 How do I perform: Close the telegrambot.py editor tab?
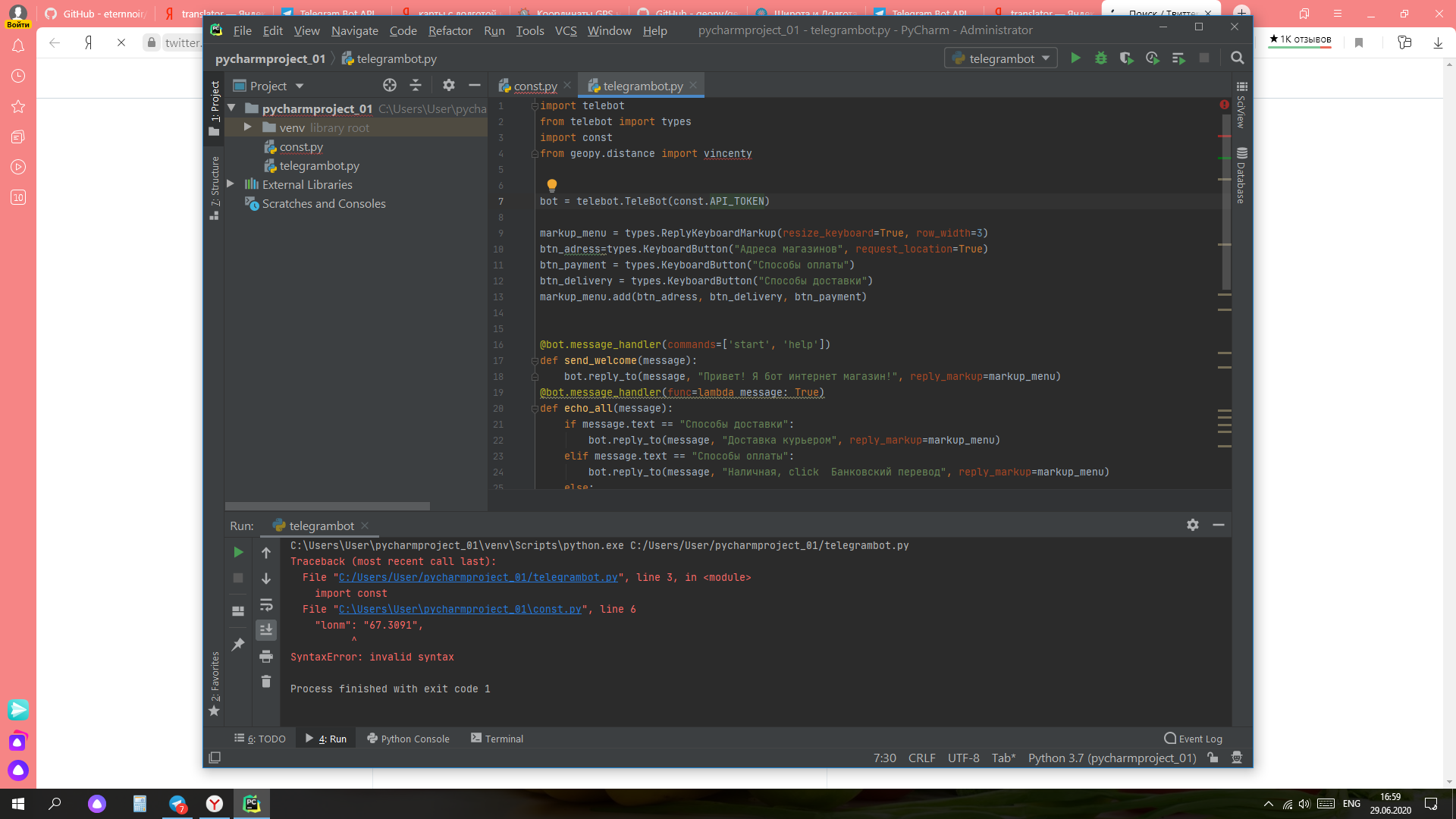coord(693,85)
